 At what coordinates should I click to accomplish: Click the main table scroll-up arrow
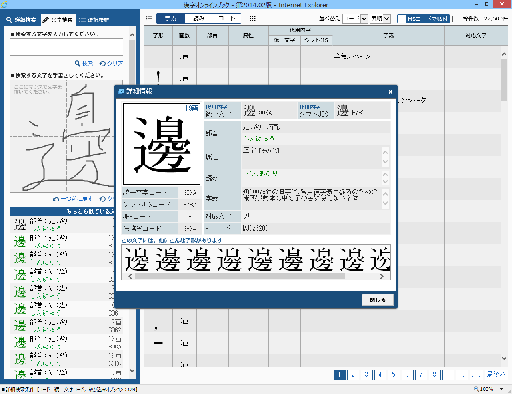click(x=504, y=54)
